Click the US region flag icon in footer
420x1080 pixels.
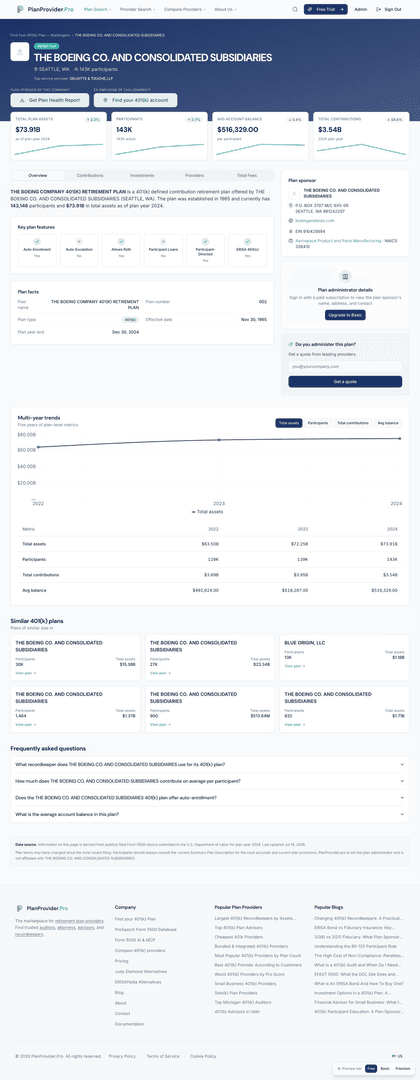pos(396,1055)
